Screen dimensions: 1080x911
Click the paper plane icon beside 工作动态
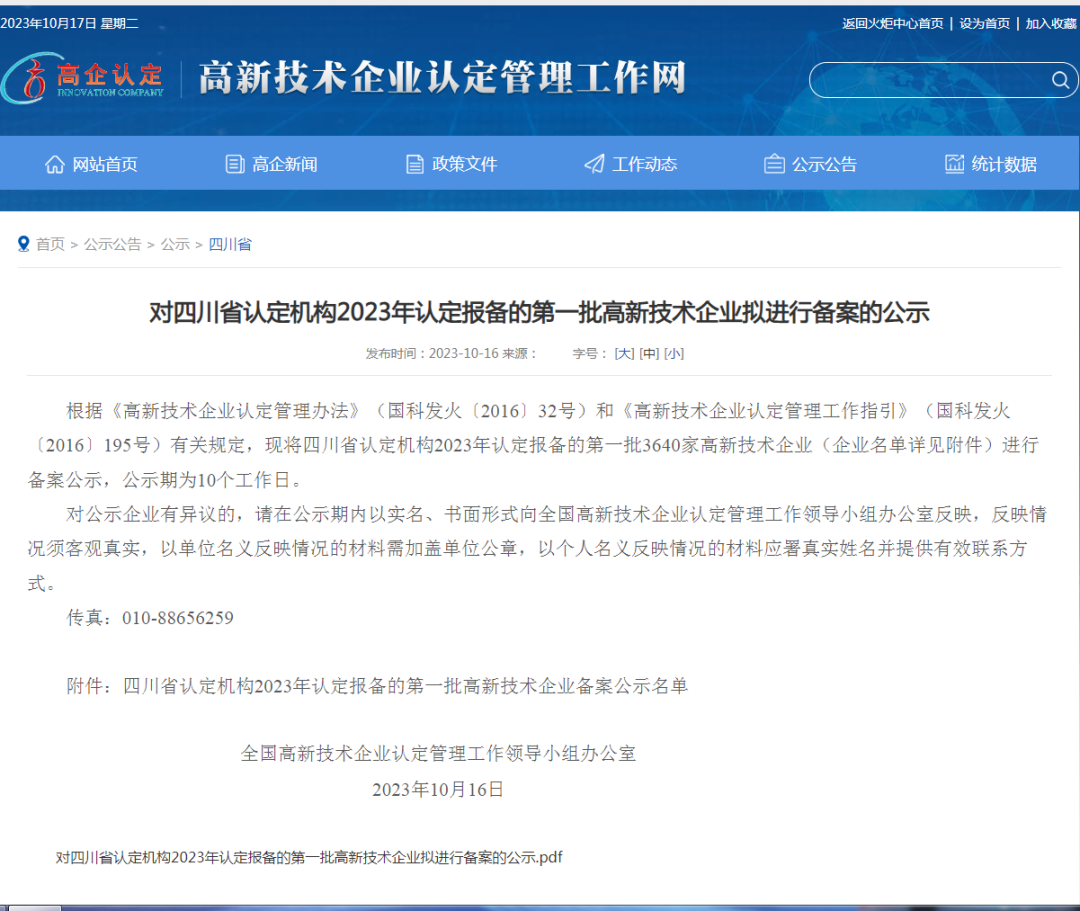(x=594, y=164)
